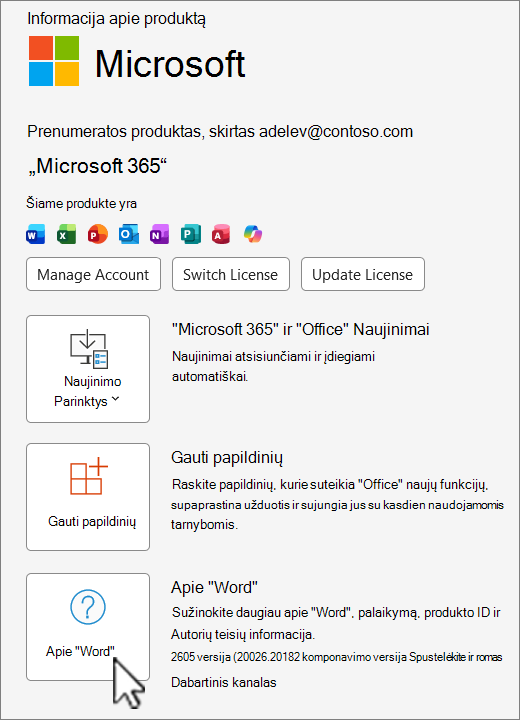Screen dimensions: 520x720
Task: Expand the Naujinimo Parinktys dropdown
Action: (88, 369)
